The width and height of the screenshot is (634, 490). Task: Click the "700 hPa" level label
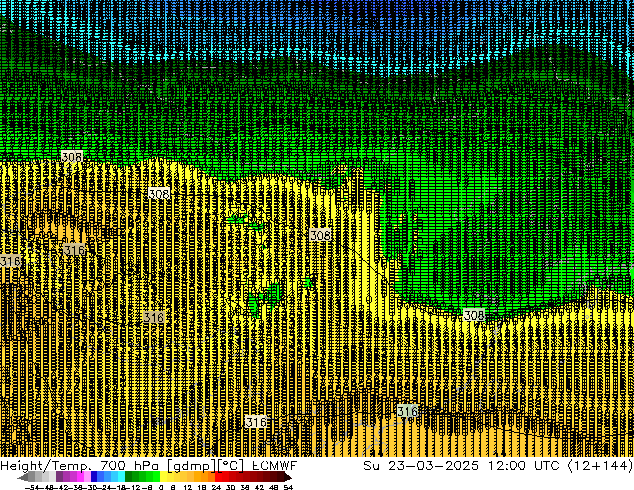(129, 466)
